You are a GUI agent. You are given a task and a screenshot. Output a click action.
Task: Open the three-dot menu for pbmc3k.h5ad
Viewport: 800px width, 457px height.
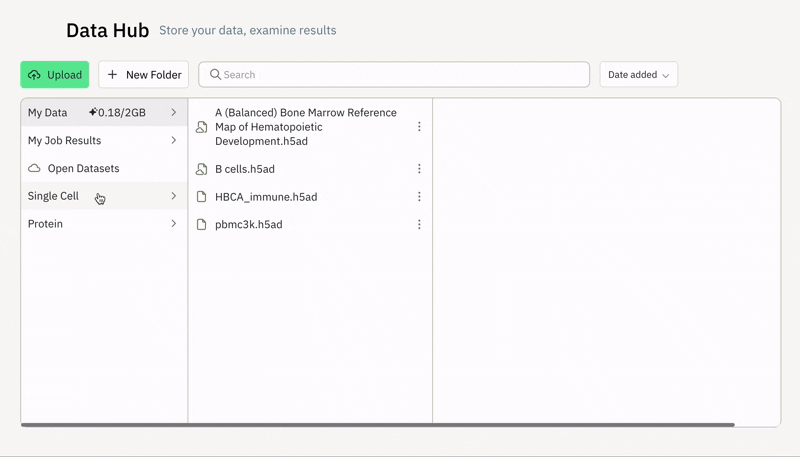(419, 225)
